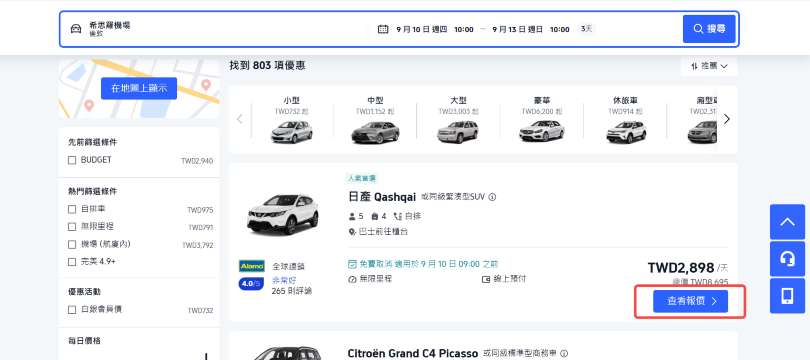The width and height of the screenshot is (810, 360).
Task: Click the scroll-to-top arrow button
Action: click(787, 222)
